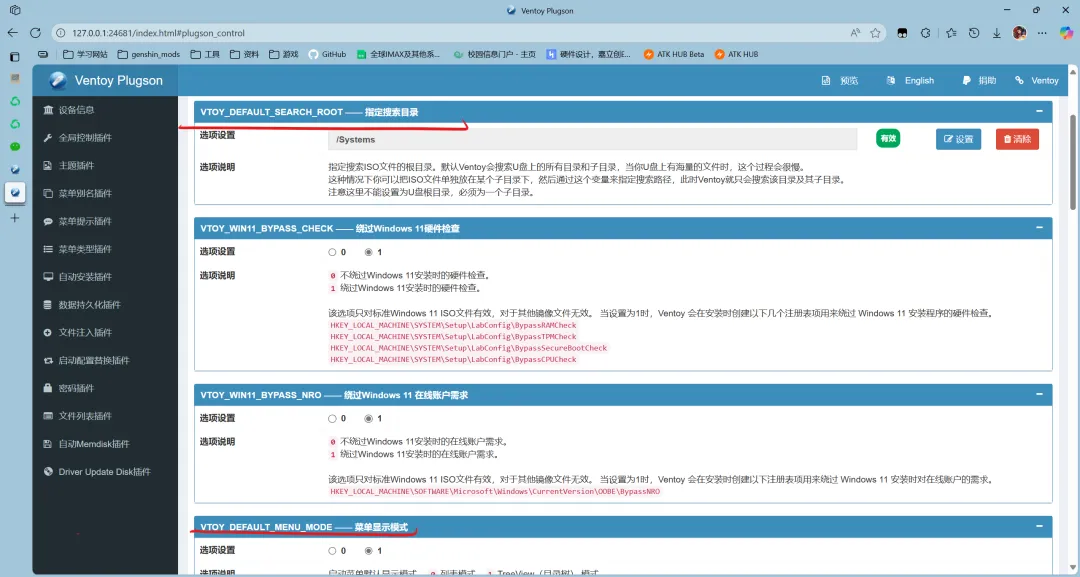Set VTOY_DEFAULT_MENU_MODE to 0
Image resolution: width=1080 pixels, height=577 pixels.
coord(332,550)
